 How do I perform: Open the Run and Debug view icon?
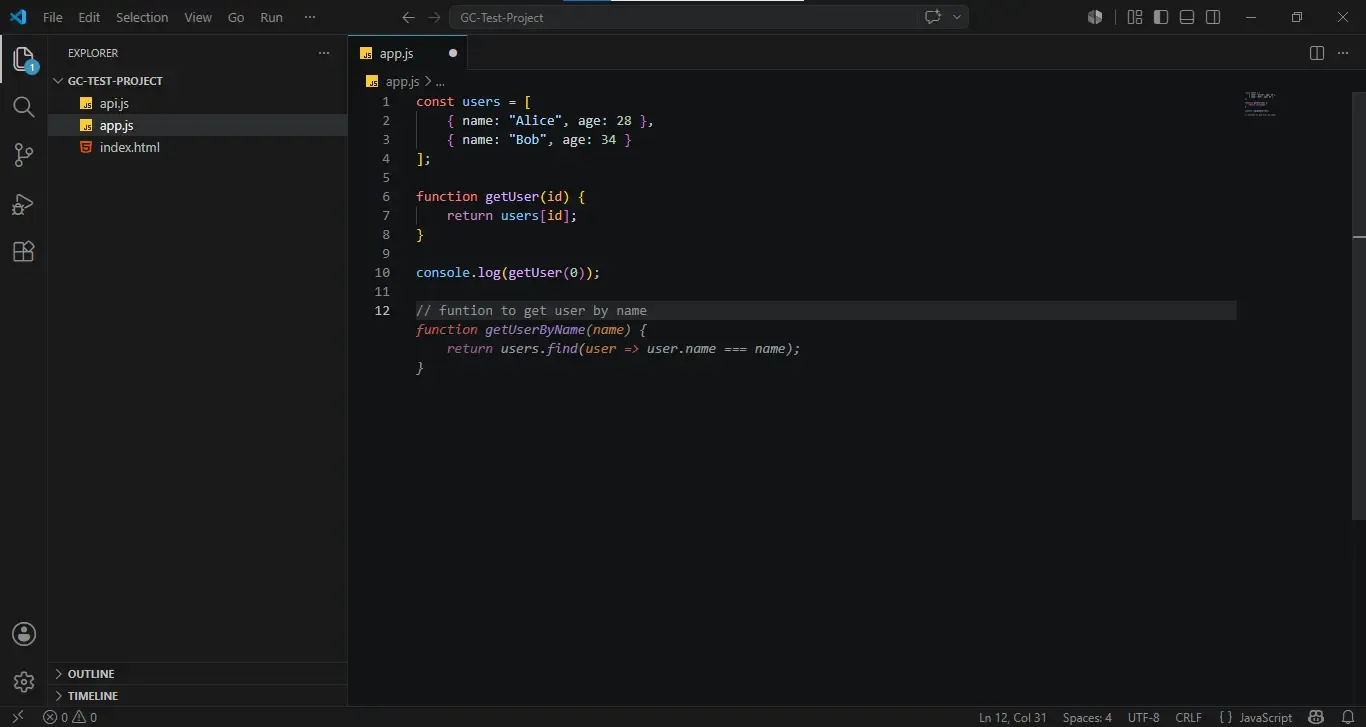(24, 204)
